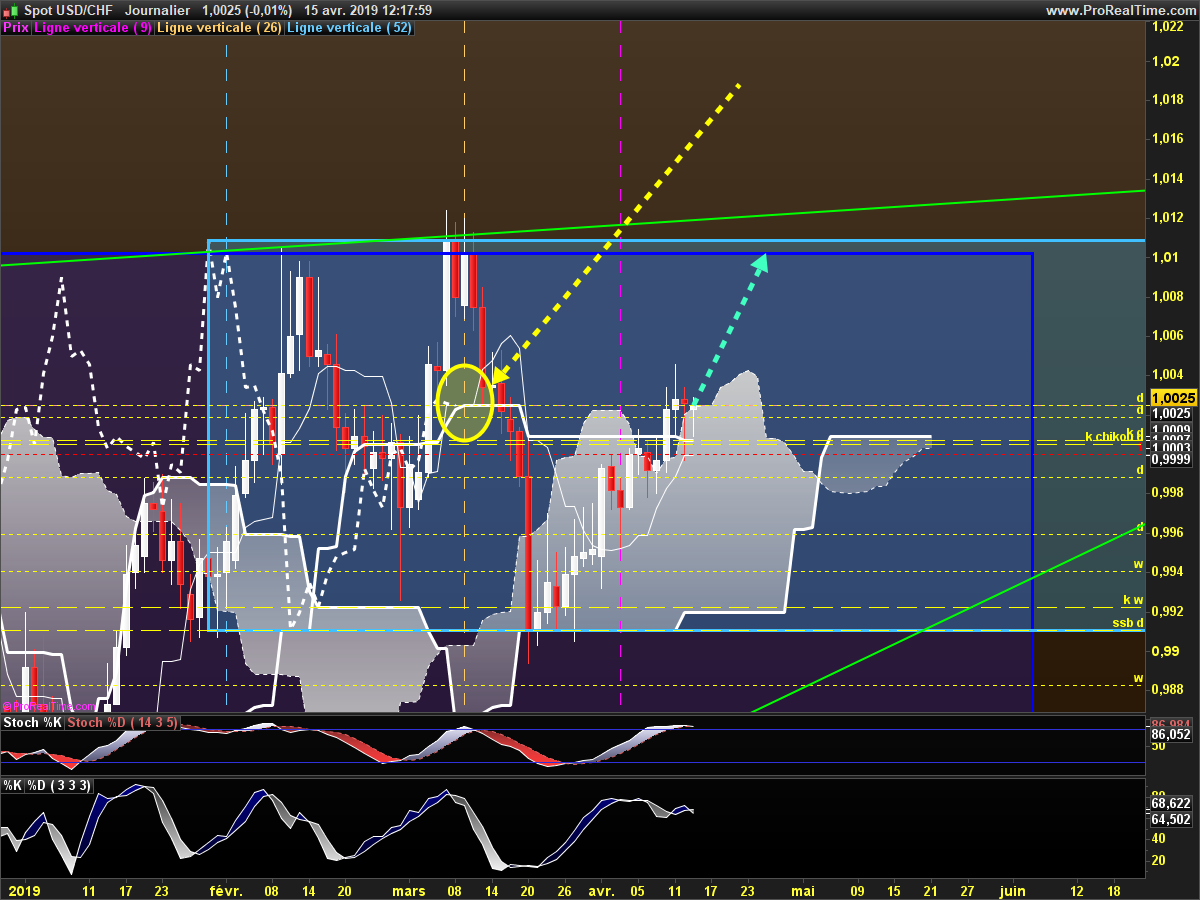This screenshot has height=900, width=1200.
Task: Click the candlestick chart icon beside Spot USD/CHF
Action: [x=11, y=10]
